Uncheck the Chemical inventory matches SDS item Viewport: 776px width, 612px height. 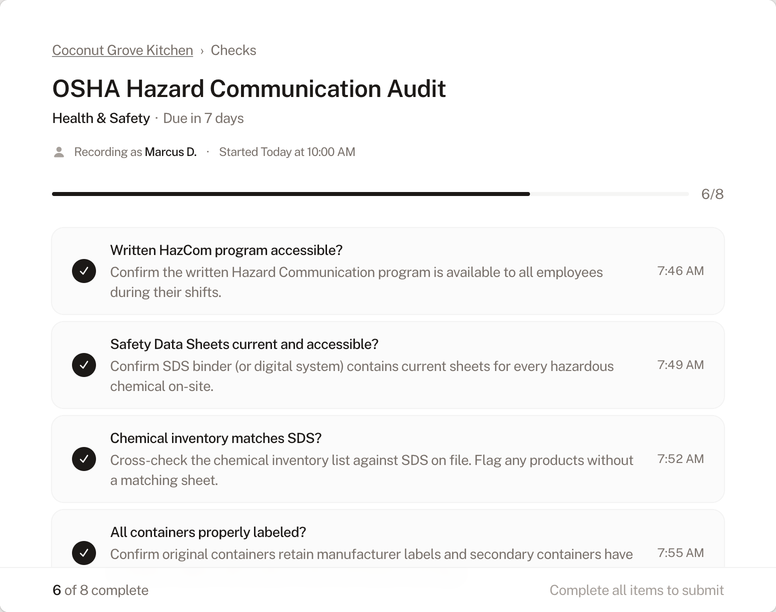[x=84, y=459]
